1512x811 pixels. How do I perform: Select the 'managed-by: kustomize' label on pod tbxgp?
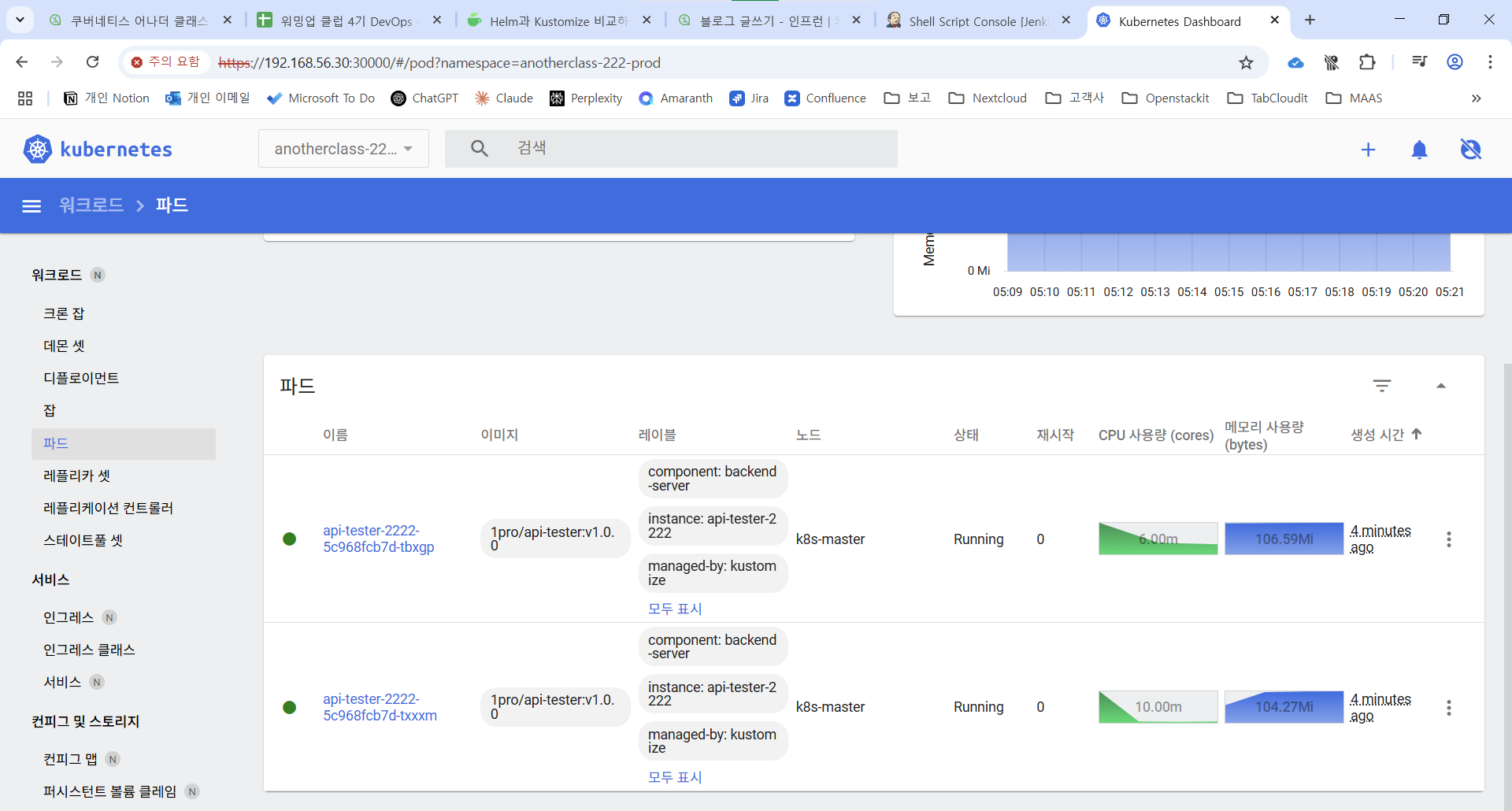713,573
